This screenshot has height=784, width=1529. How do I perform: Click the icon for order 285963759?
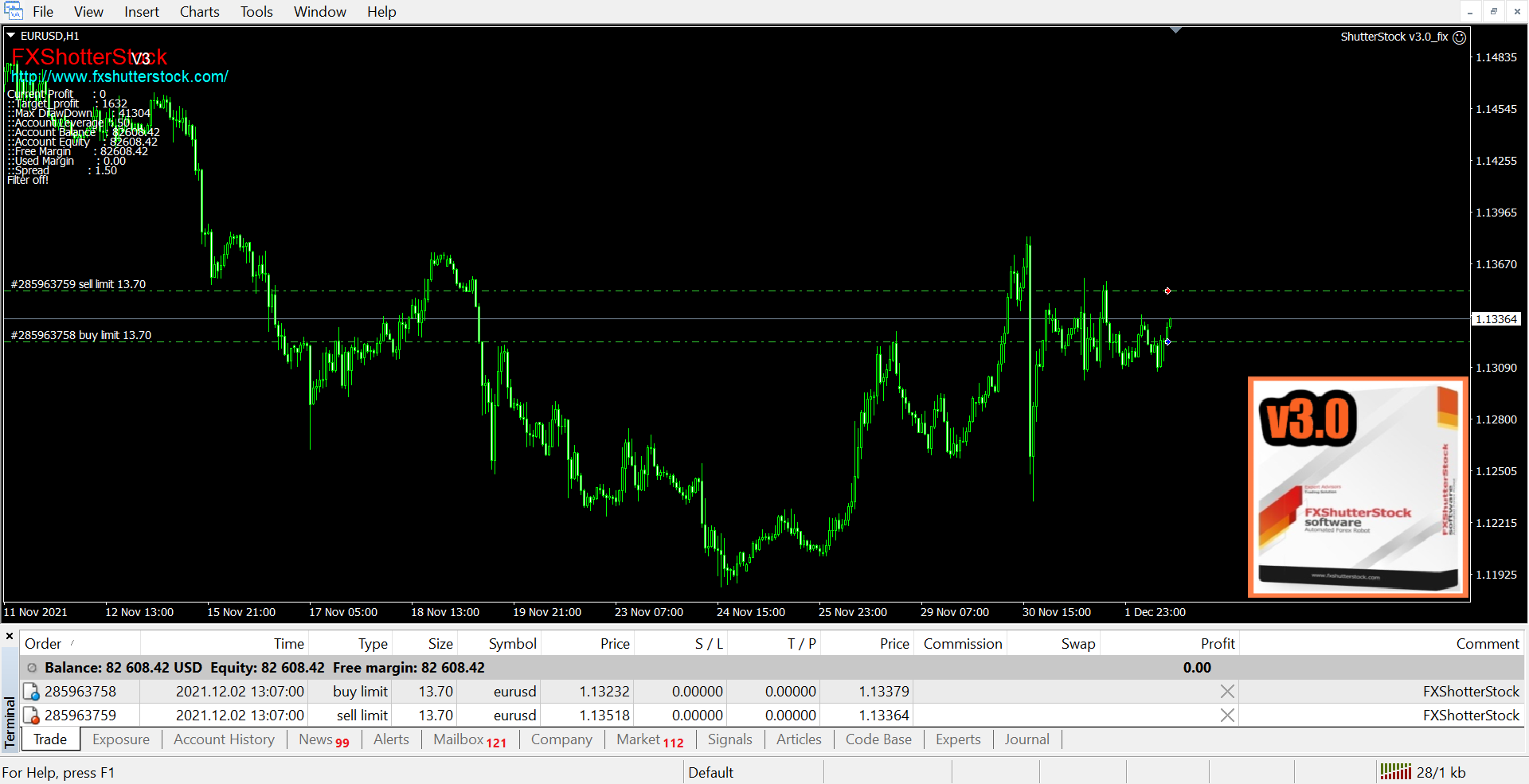point(31,716)
